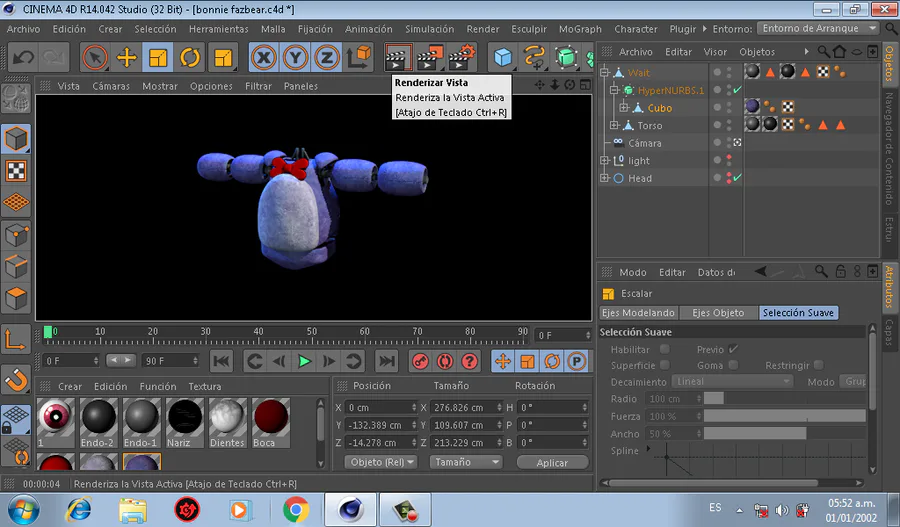Image resolution: width=900 pixels, height=527 pixels.
Task: Click the coordinate system icon
Action: (x=359, y=57)
